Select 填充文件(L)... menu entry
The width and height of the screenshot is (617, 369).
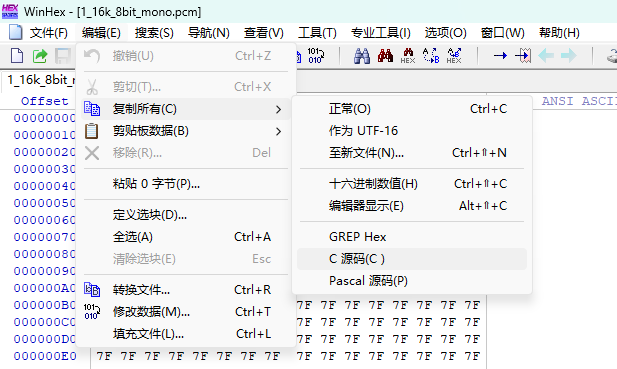coord(186,334)
